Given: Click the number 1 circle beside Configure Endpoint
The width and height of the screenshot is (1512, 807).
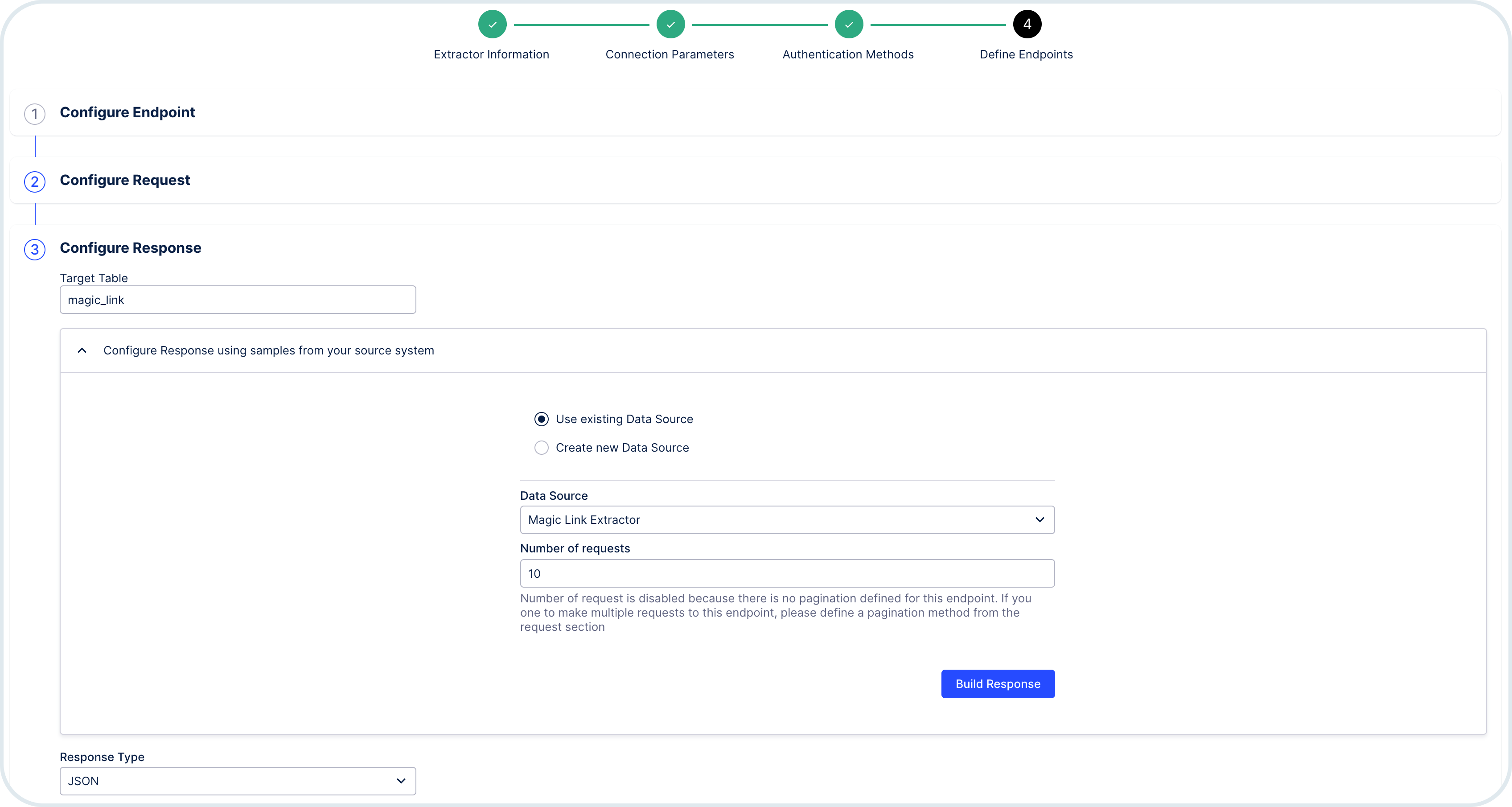Looking at the screenshot, I should point(35,114).
